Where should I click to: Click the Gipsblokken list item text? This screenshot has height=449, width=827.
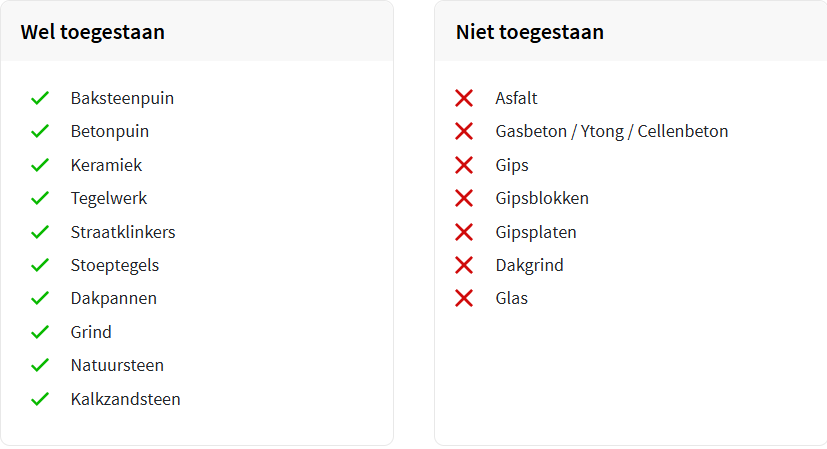pyautogui.click(x=542, y=198)
